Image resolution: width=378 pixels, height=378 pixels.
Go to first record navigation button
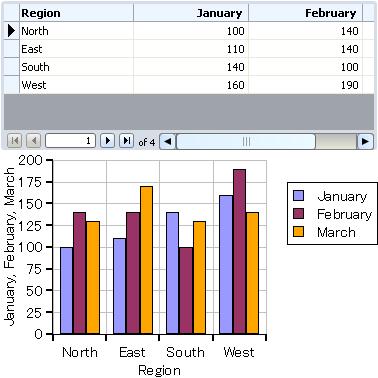tap(14, 141)
